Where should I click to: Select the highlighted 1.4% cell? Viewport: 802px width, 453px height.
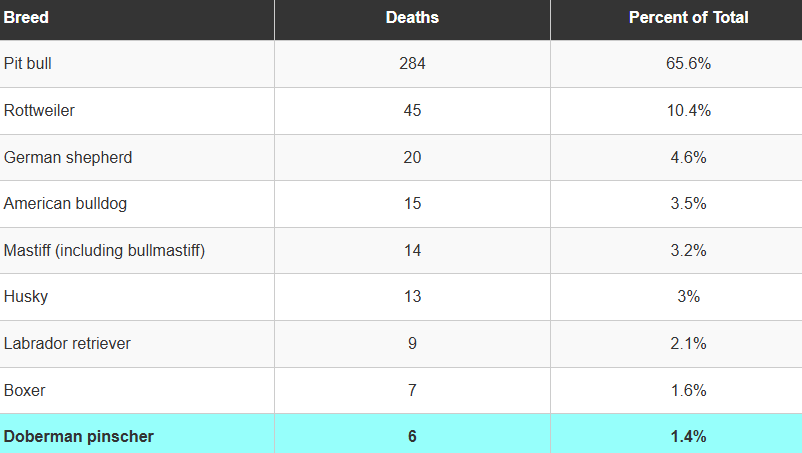pyautogui.click(x=688, y=437)
